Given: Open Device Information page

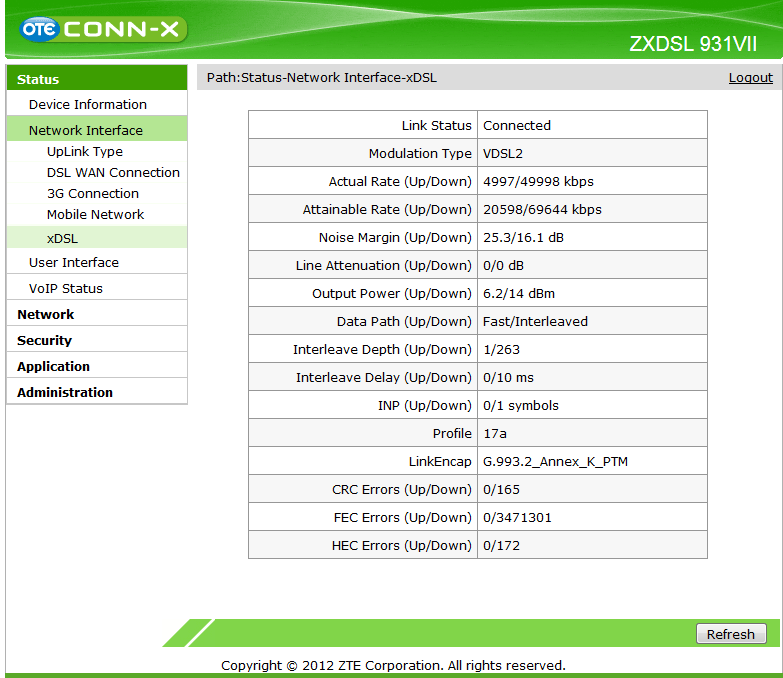Looking at the screenshot, I should tap(87, 104).
